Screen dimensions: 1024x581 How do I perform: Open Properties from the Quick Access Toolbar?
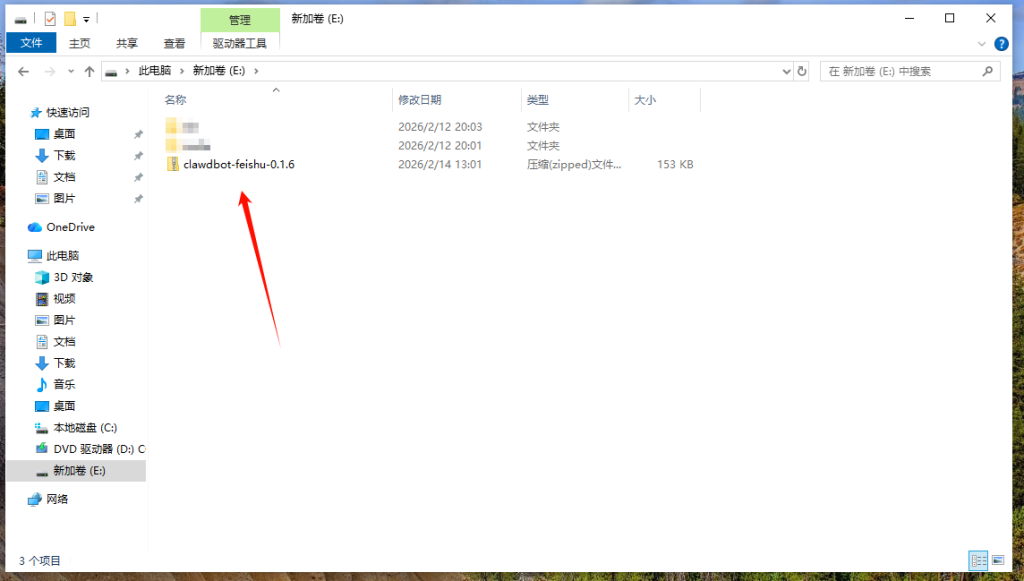tap(50, 18)
